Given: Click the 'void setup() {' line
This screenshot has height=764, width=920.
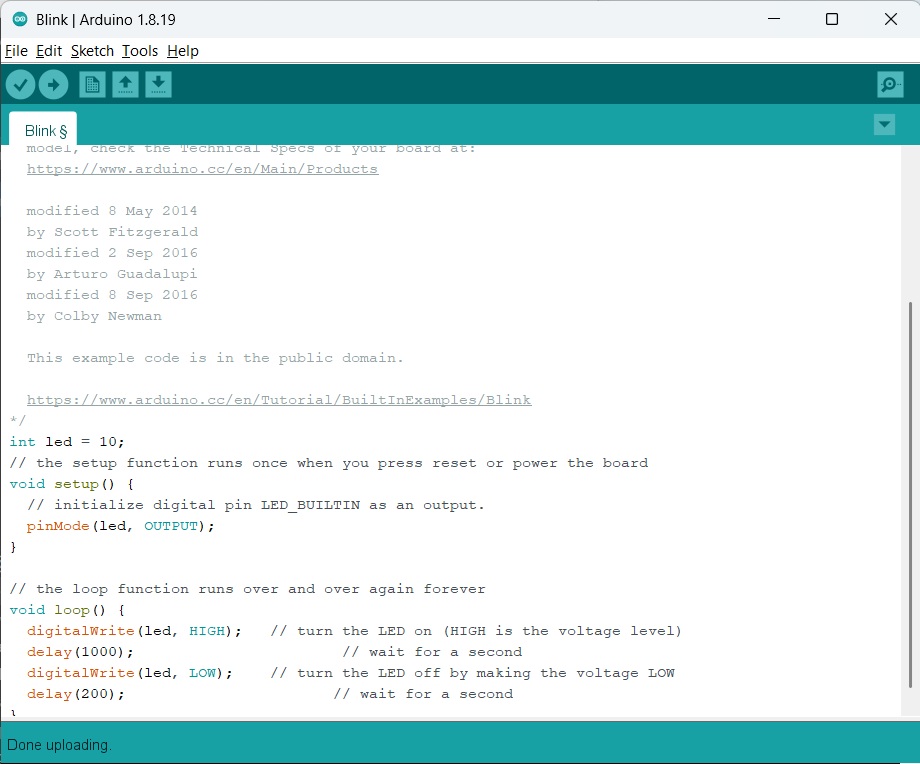Looking at the screenshot, I should tap(72, 484).
